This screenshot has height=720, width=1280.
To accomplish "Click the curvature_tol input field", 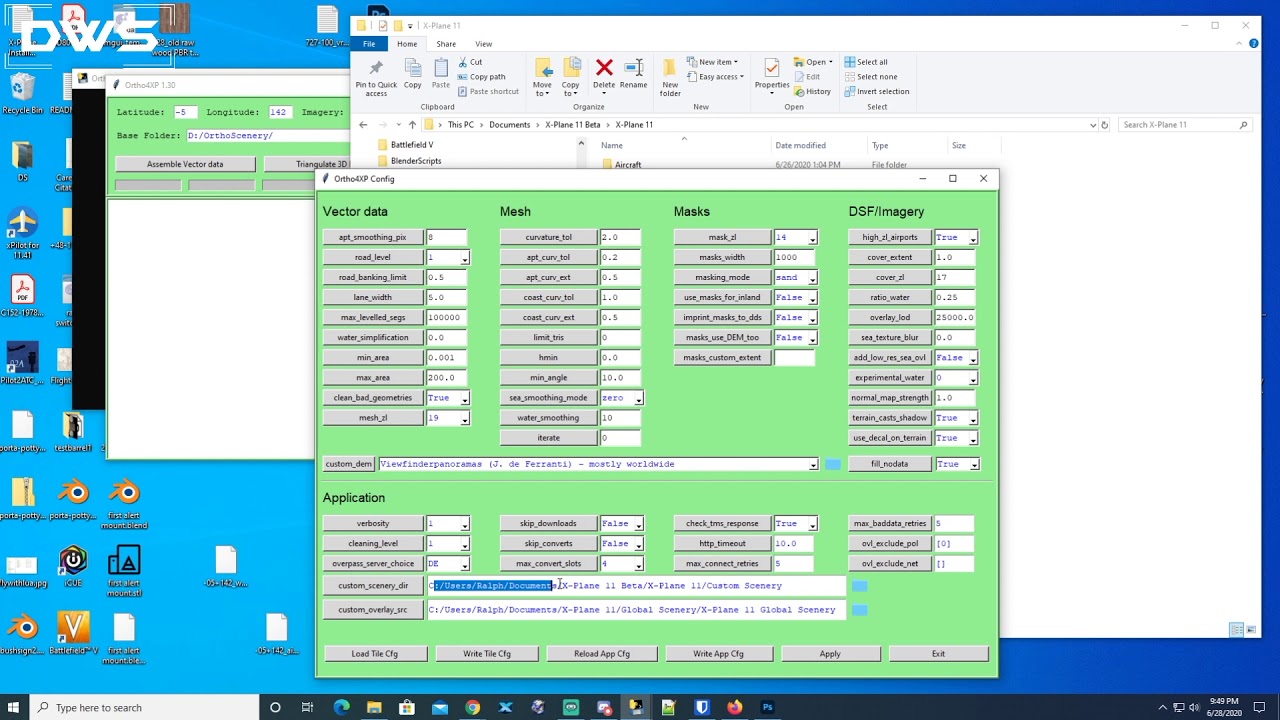I will point(620,238).
